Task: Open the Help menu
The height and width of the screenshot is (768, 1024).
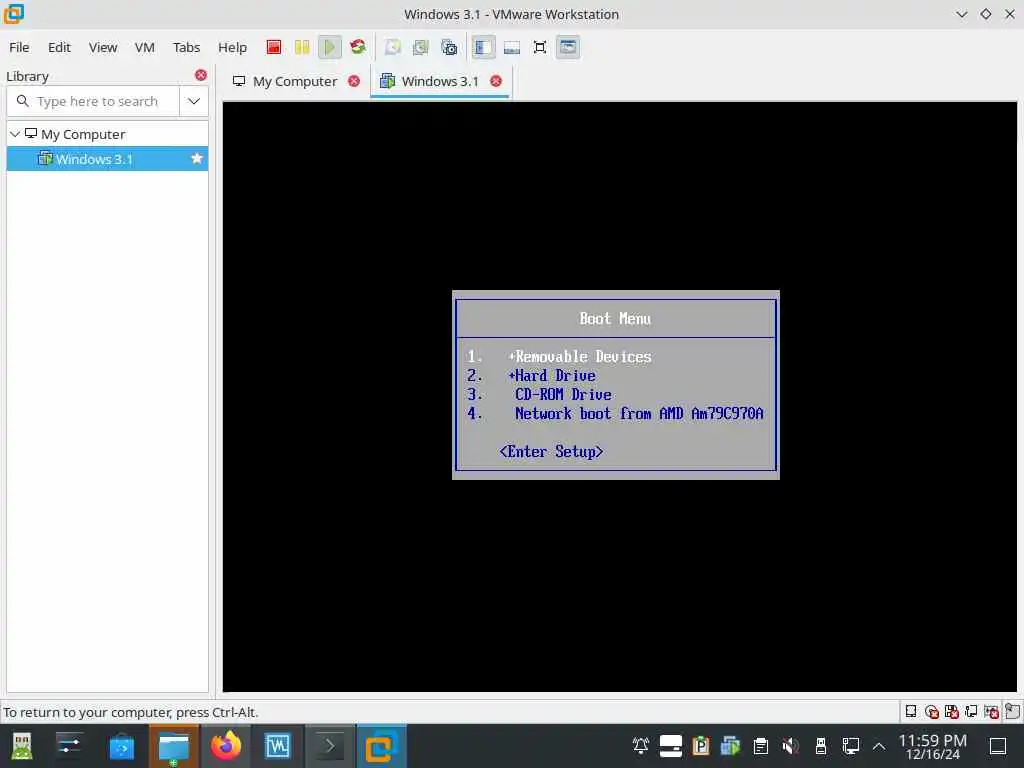Action: tap(232, 47)
